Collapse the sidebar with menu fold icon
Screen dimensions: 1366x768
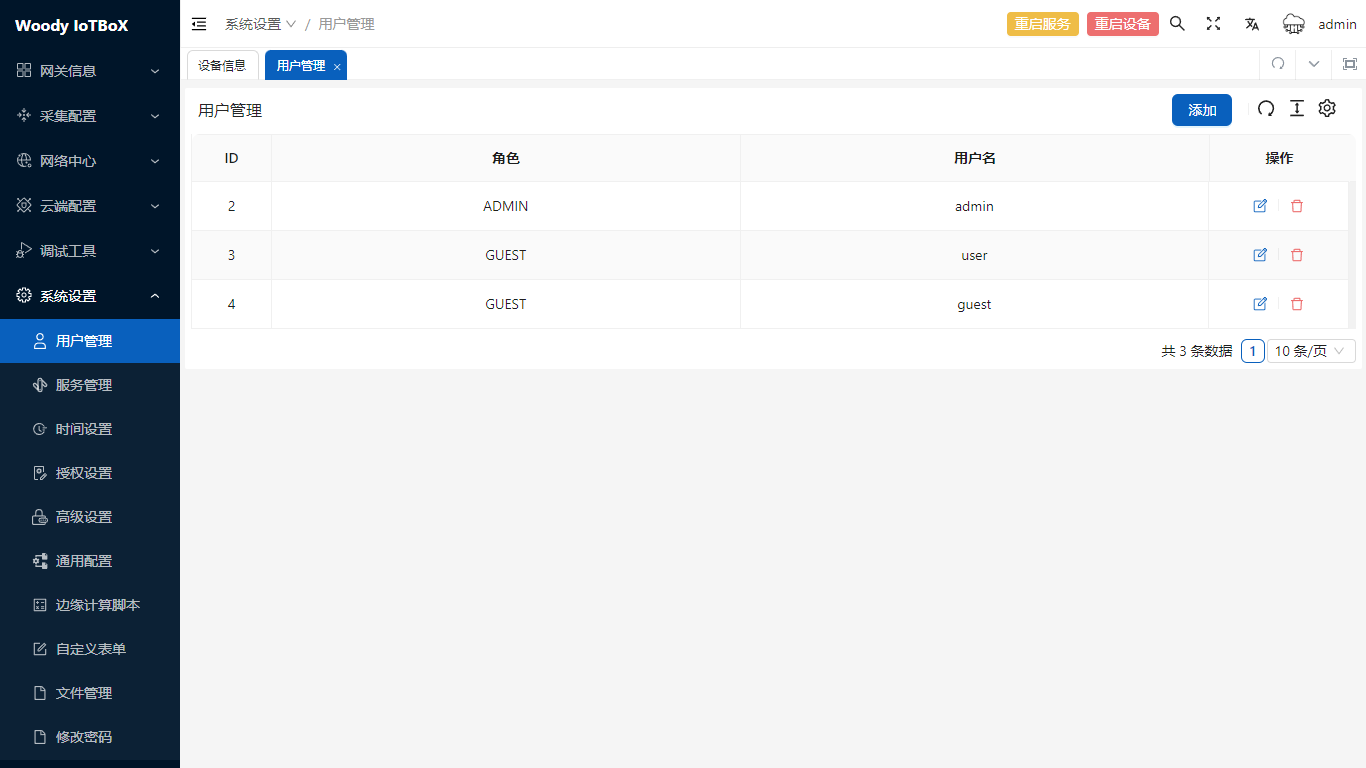click(199, 24)
